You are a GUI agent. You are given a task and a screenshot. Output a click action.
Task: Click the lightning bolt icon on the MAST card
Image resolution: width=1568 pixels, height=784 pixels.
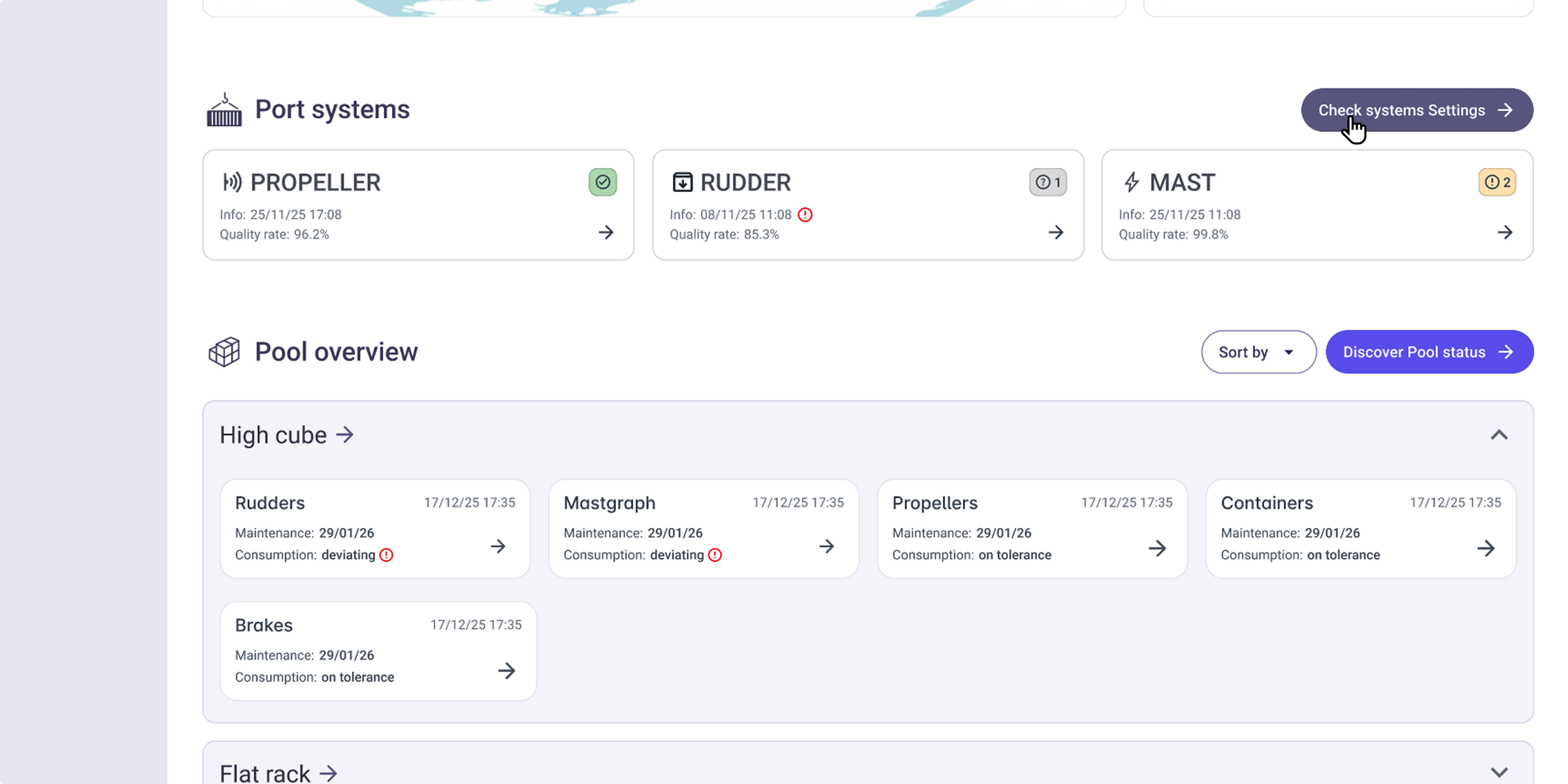(x=1132, y=182)
